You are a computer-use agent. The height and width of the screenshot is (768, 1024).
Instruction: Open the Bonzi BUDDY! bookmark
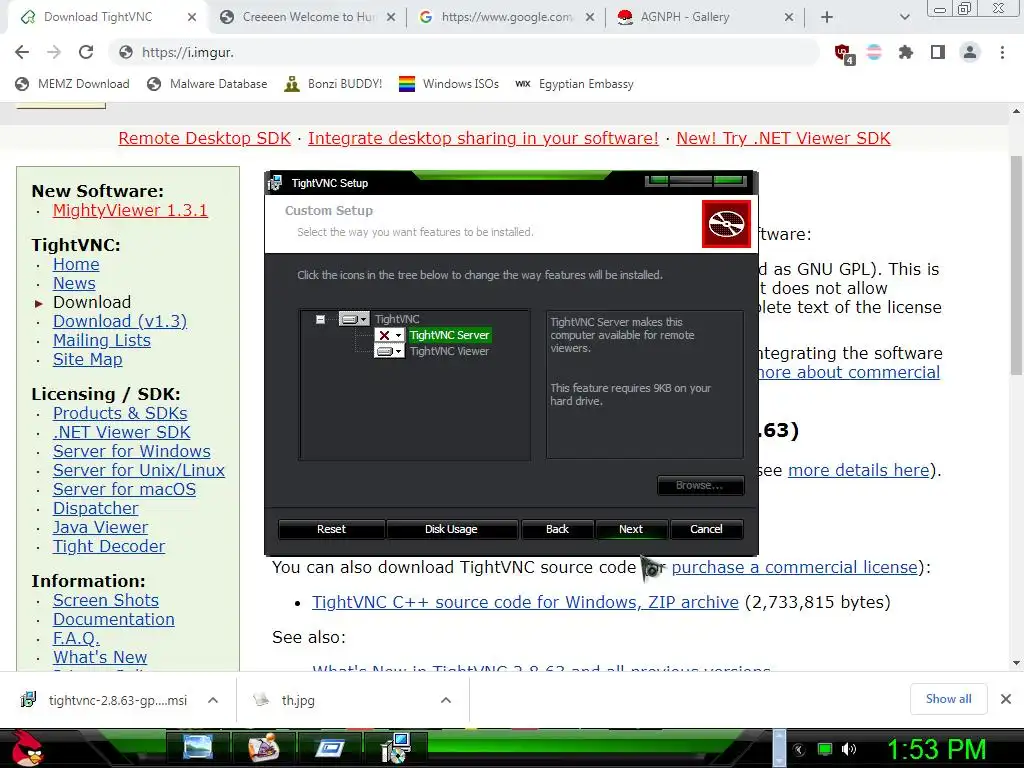333,84
